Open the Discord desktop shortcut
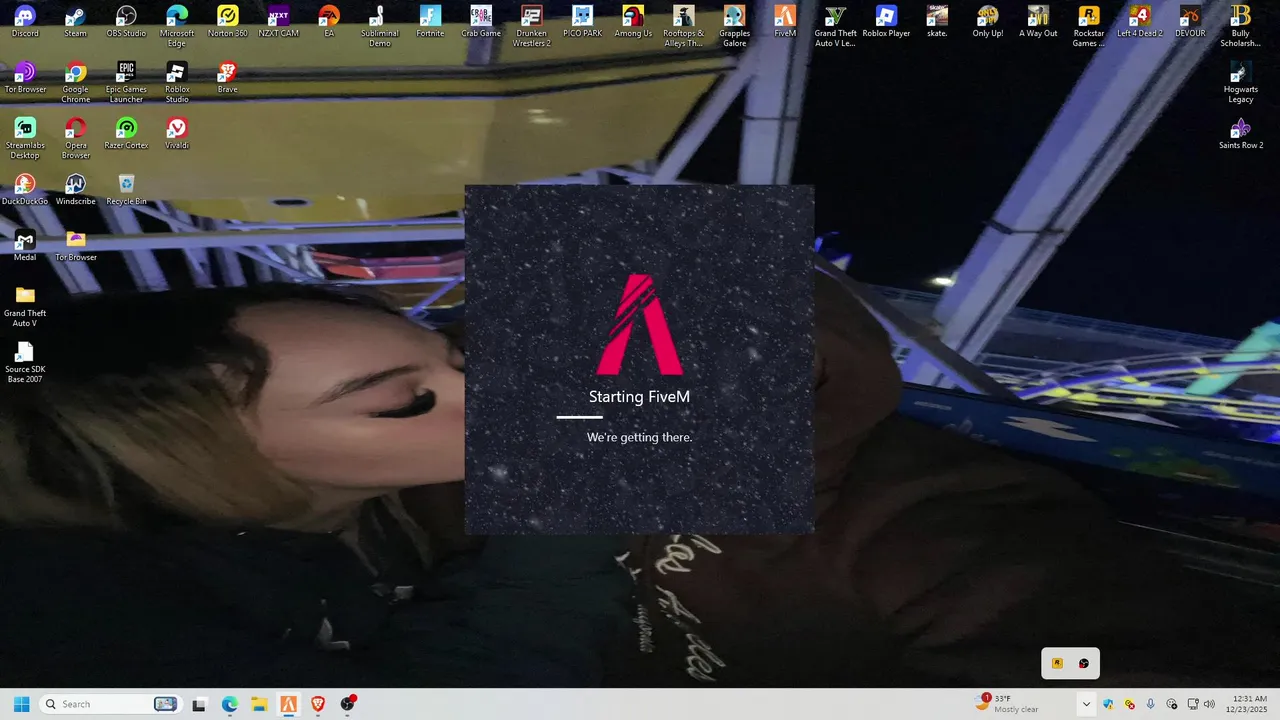The height and width of the screenshot is (720, 1280). (x=25, y=22)
